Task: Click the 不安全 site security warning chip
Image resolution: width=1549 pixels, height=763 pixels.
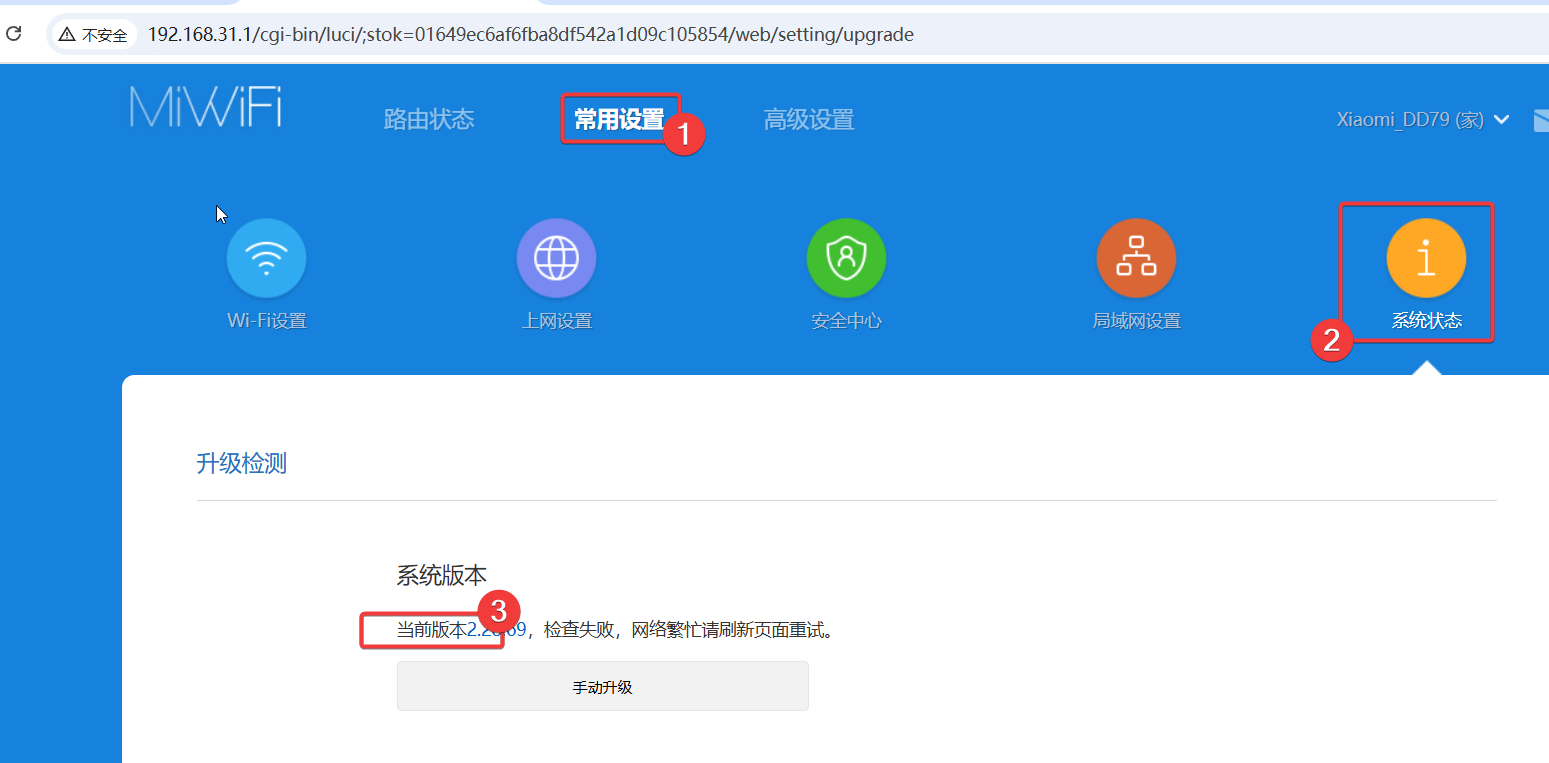Action: pyautogui.click(x=93, y=35)
